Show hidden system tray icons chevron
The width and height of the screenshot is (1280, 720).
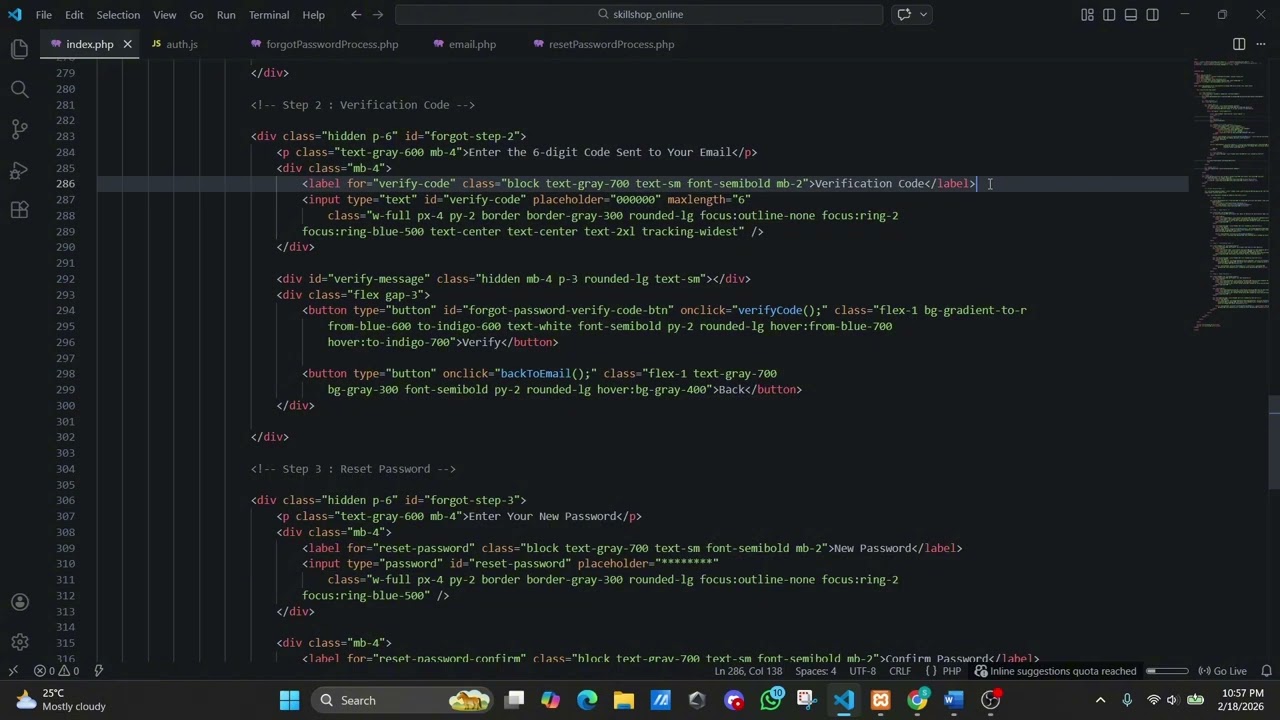(x=1100, y=700)
